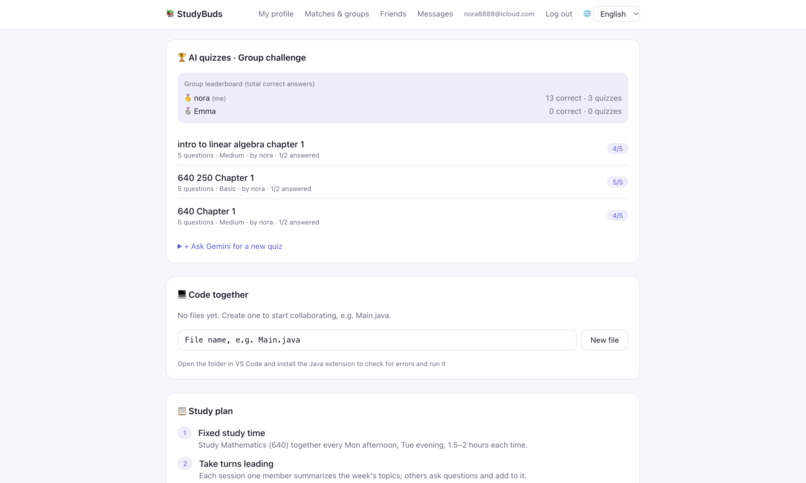This screenshot has height=483, width=806.
Task: Click the 'Each session one member summarizes' description
Action: tap(362, 476)
